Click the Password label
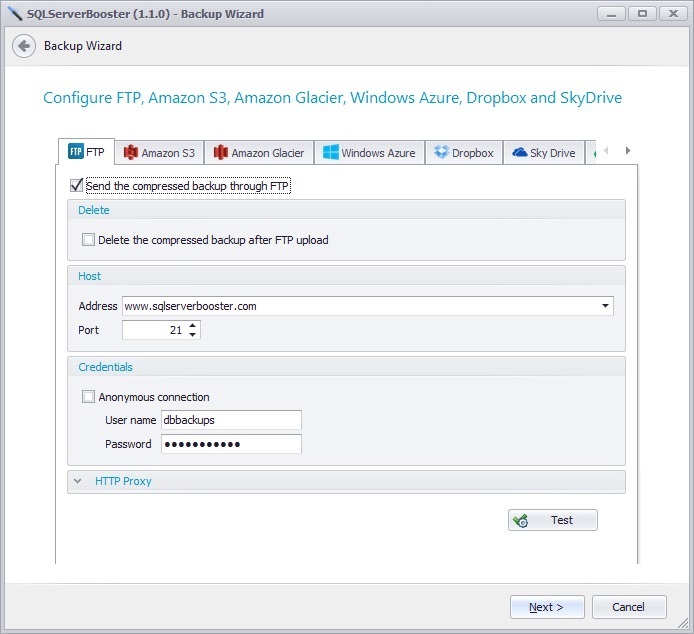The width and height of the screenshot is (694, 634). coord(128,444)
